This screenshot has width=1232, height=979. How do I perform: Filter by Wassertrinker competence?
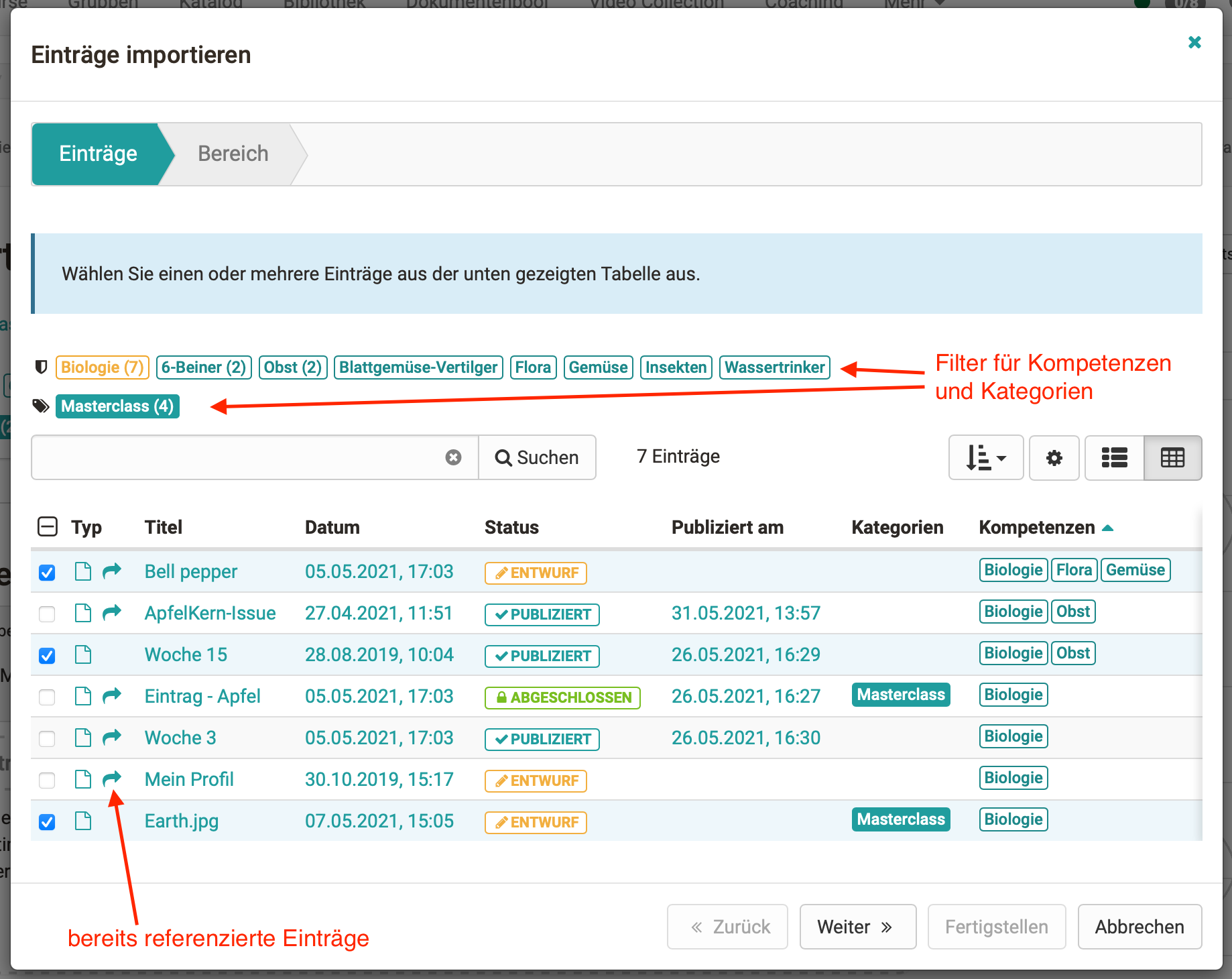pyautogui.click(x=775, y=367)
